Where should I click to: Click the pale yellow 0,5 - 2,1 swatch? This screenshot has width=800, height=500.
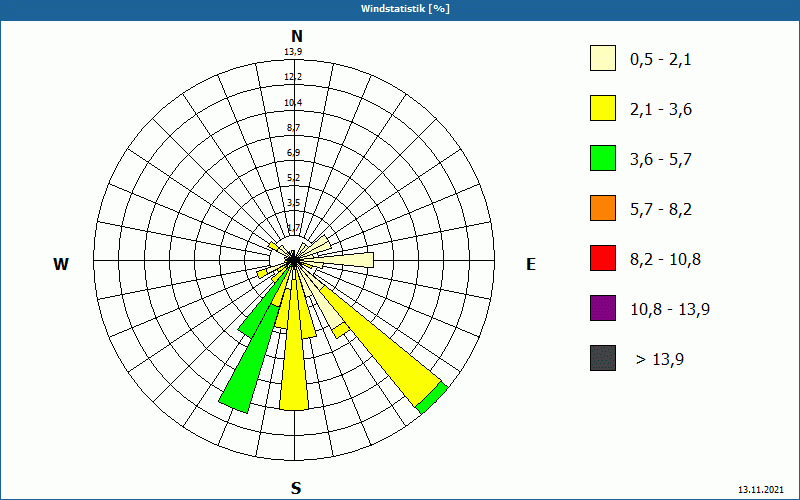pyautogui.click(x=603, y=58)
